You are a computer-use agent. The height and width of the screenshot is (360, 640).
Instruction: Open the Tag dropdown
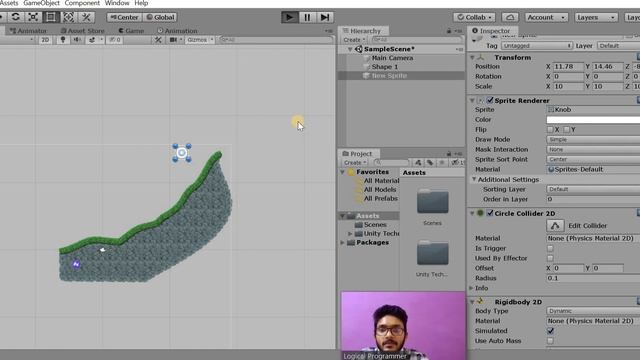click(x=536, y=46)
